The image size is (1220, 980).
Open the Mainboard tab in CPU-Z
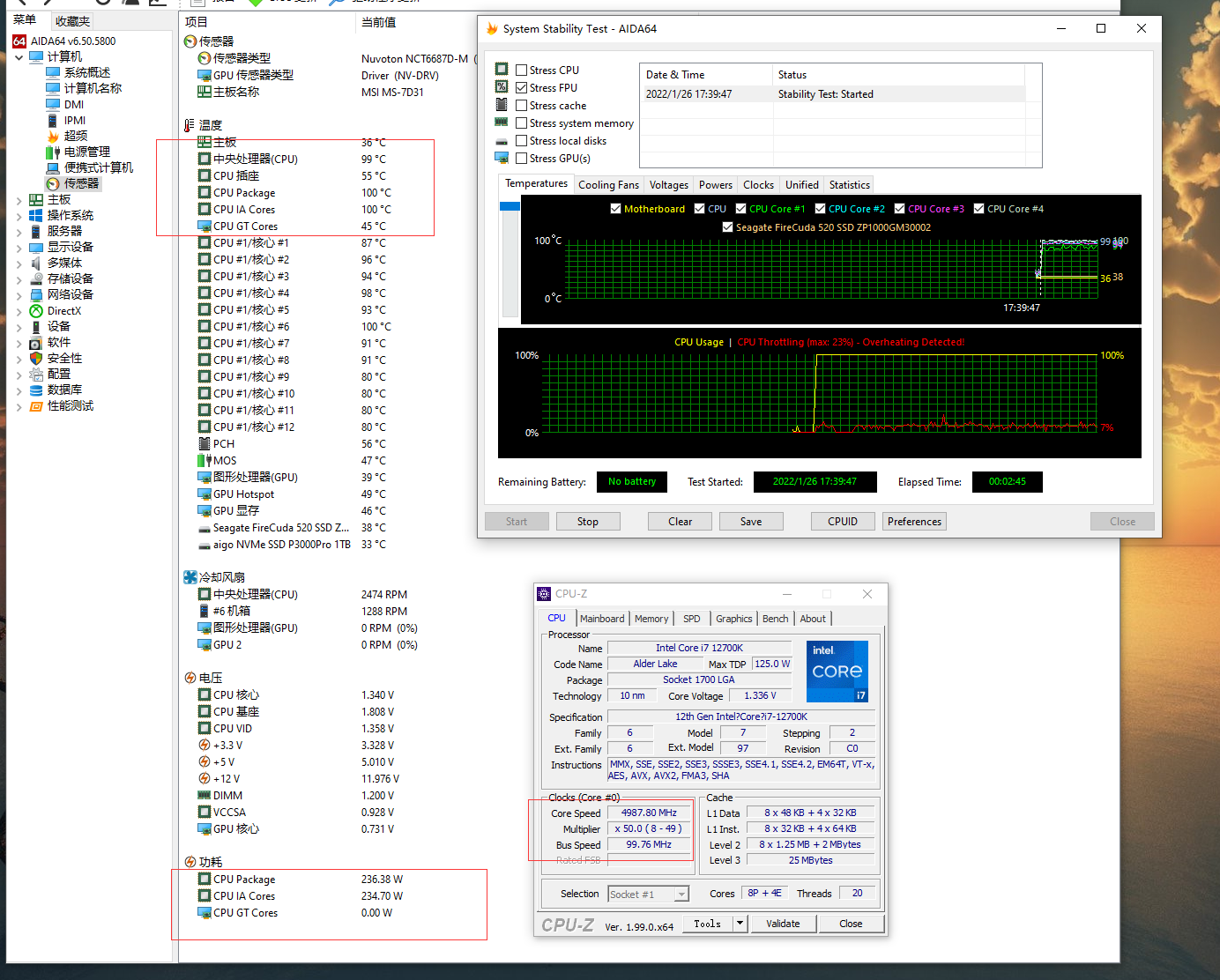pyautogui.click(x=602, y=619)
